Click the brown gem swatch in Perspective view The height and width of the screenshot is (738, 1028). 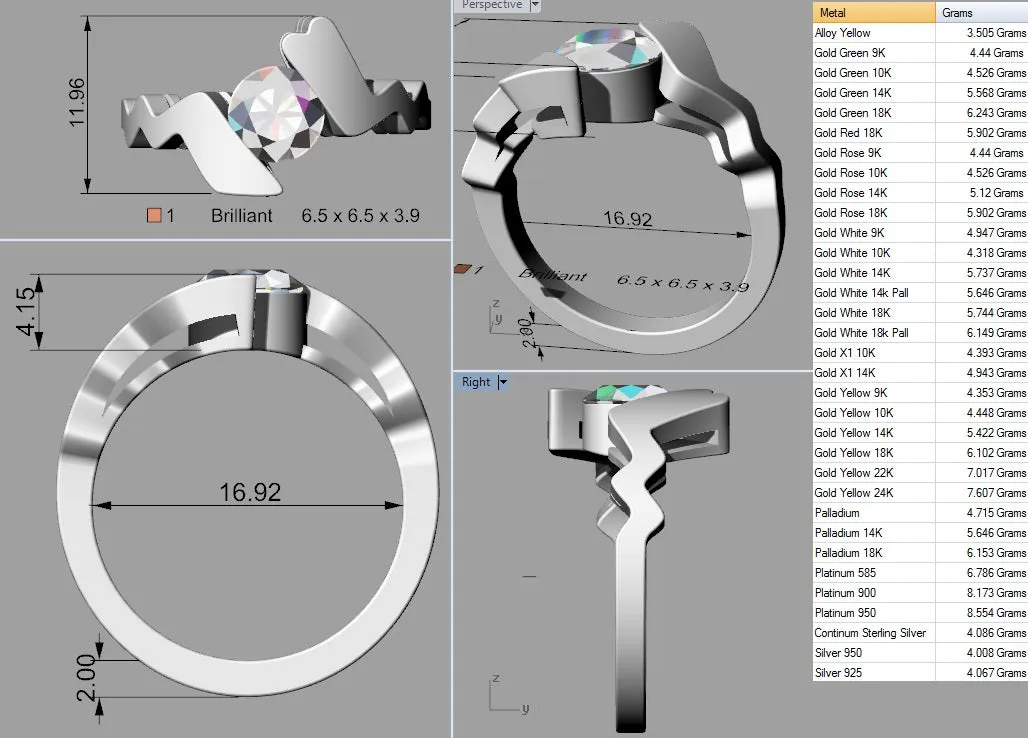point(463,269)
